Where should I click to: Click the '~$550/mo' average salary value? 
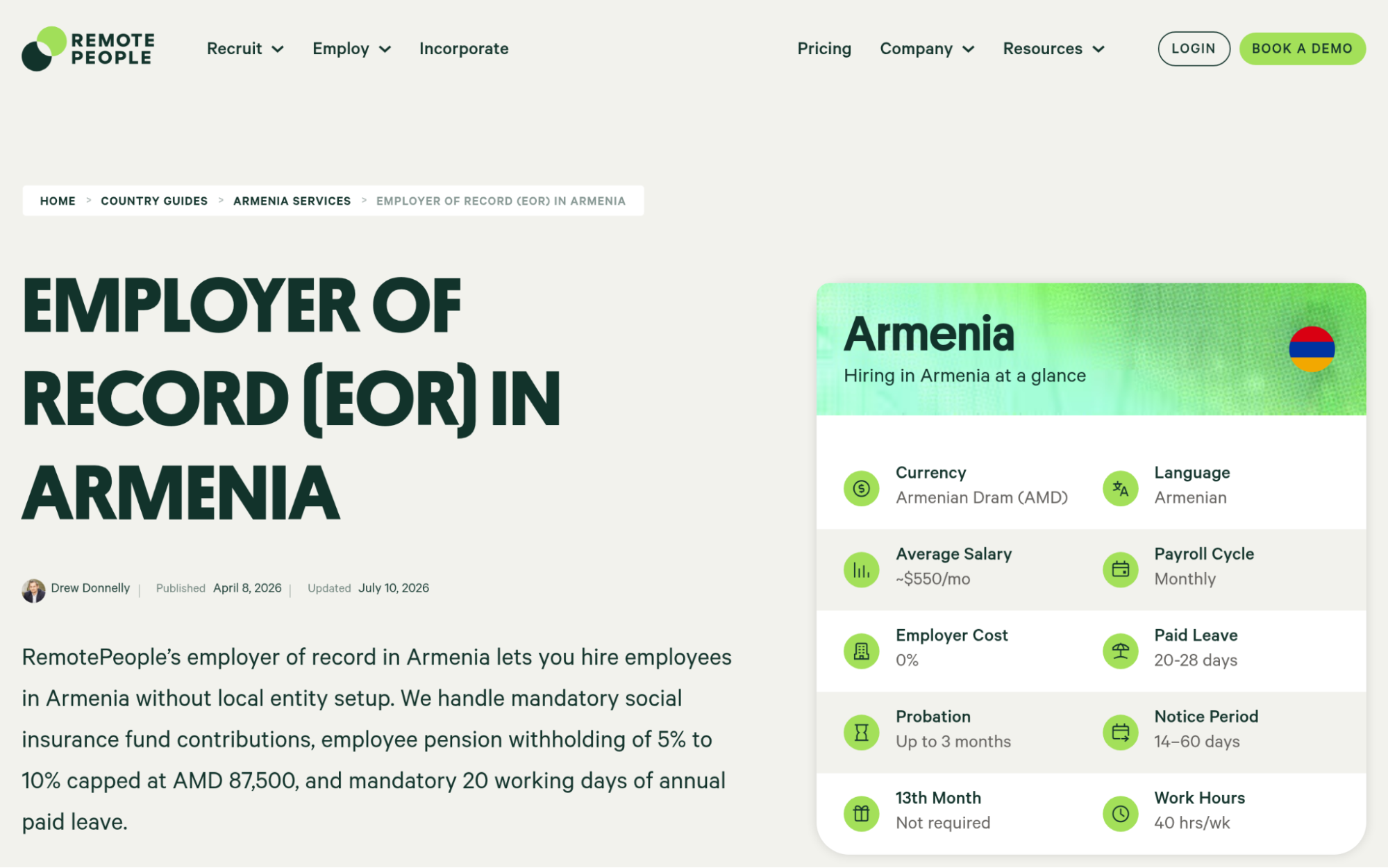(x=933, y=579)
